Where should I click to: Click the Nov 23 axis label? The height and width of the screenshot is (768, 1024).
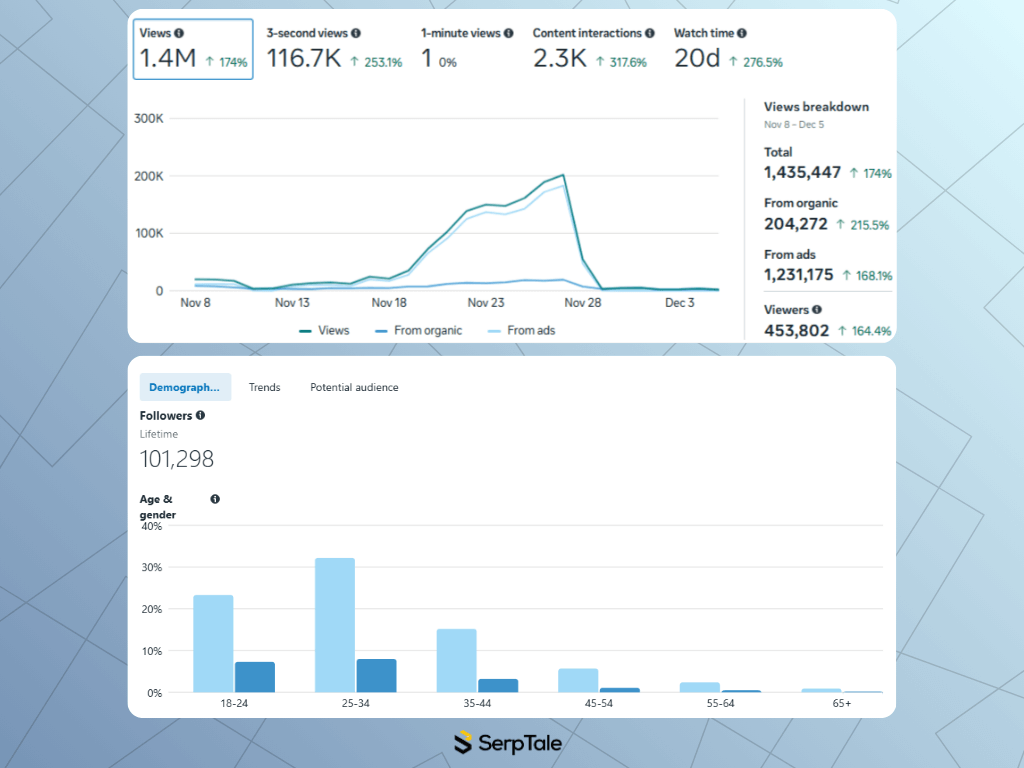[x=486, y=303]
